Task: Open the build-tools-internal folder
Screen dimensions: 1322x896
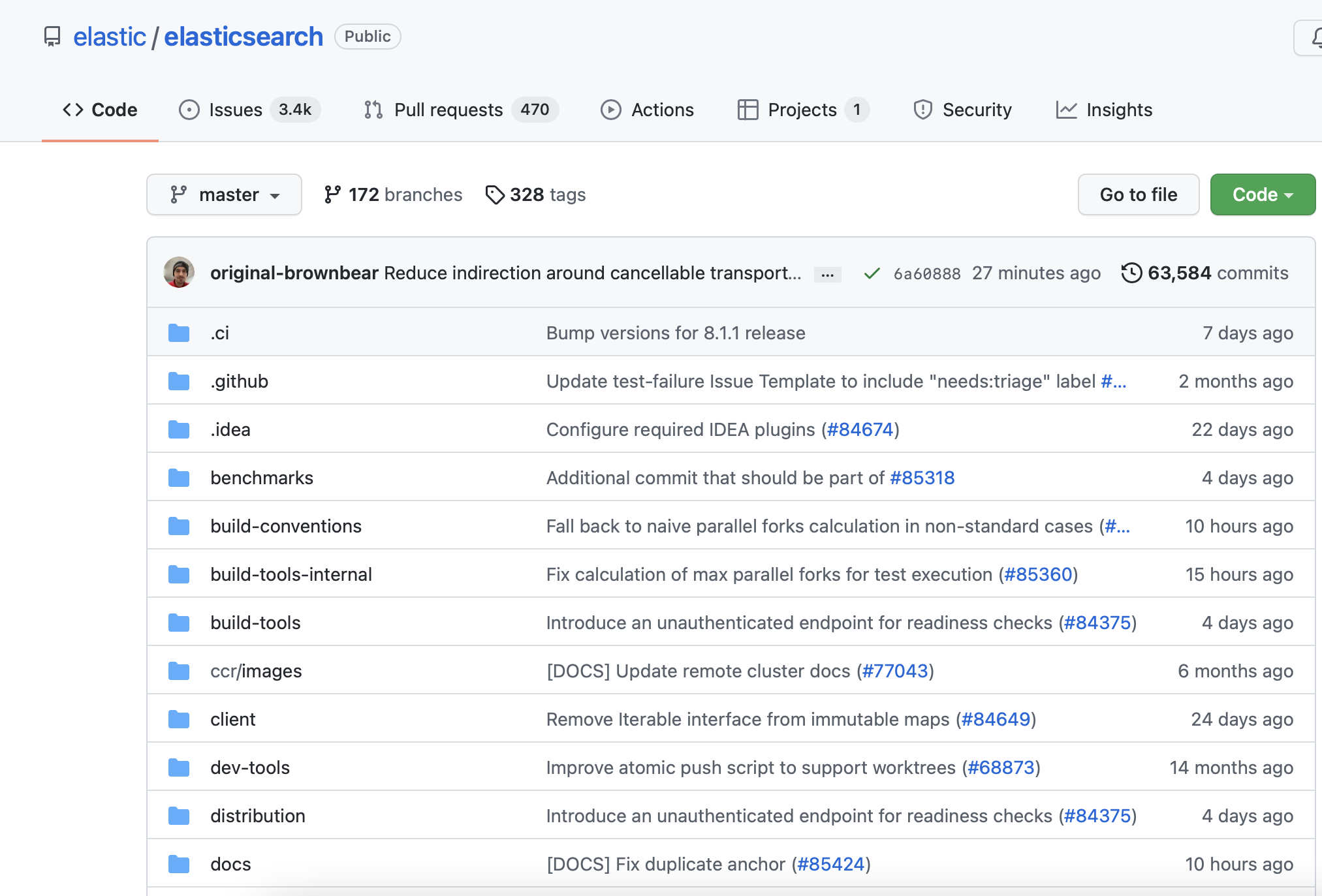Action: pyautogui.click(x=291, y=574)
